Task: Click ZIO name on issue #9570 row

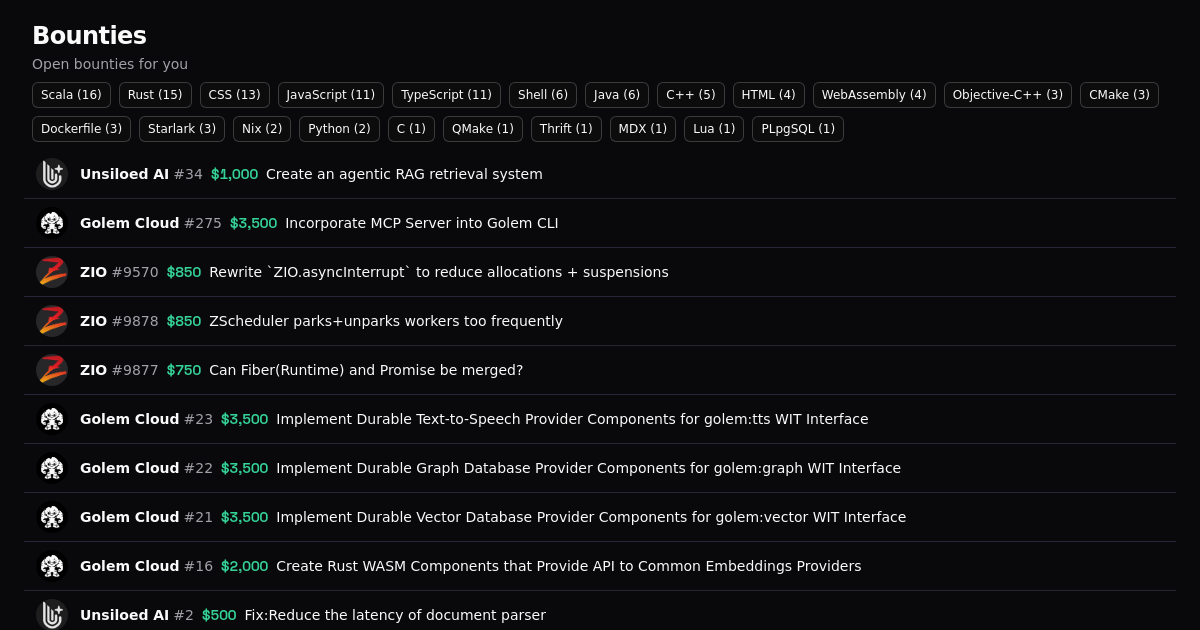Action: 93,272
